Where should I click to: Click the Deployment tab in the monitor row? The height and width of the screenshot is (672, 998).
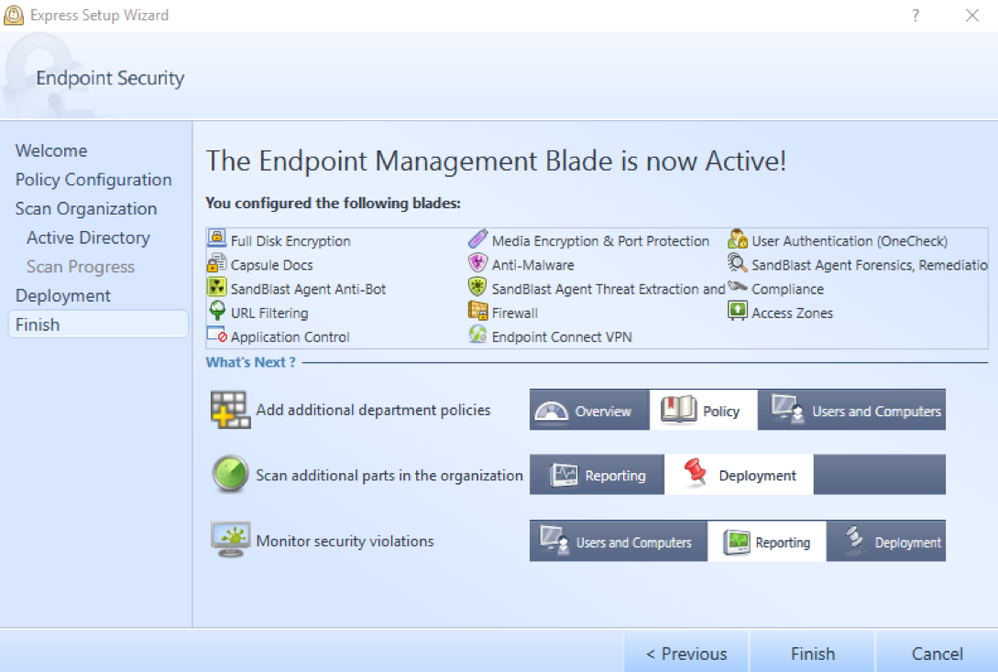pyautogui.click(x=886, y=542)
